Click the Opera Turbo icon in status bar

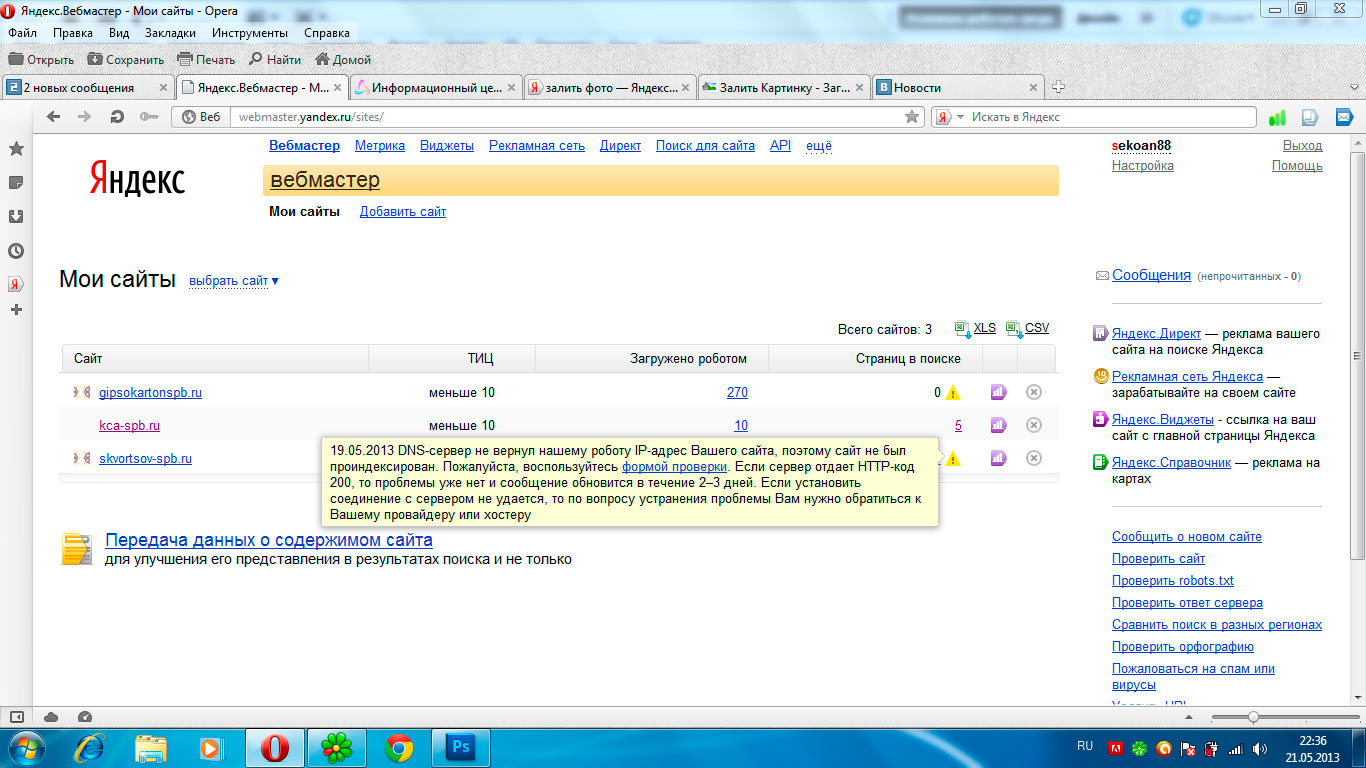[x=84, y=717]
